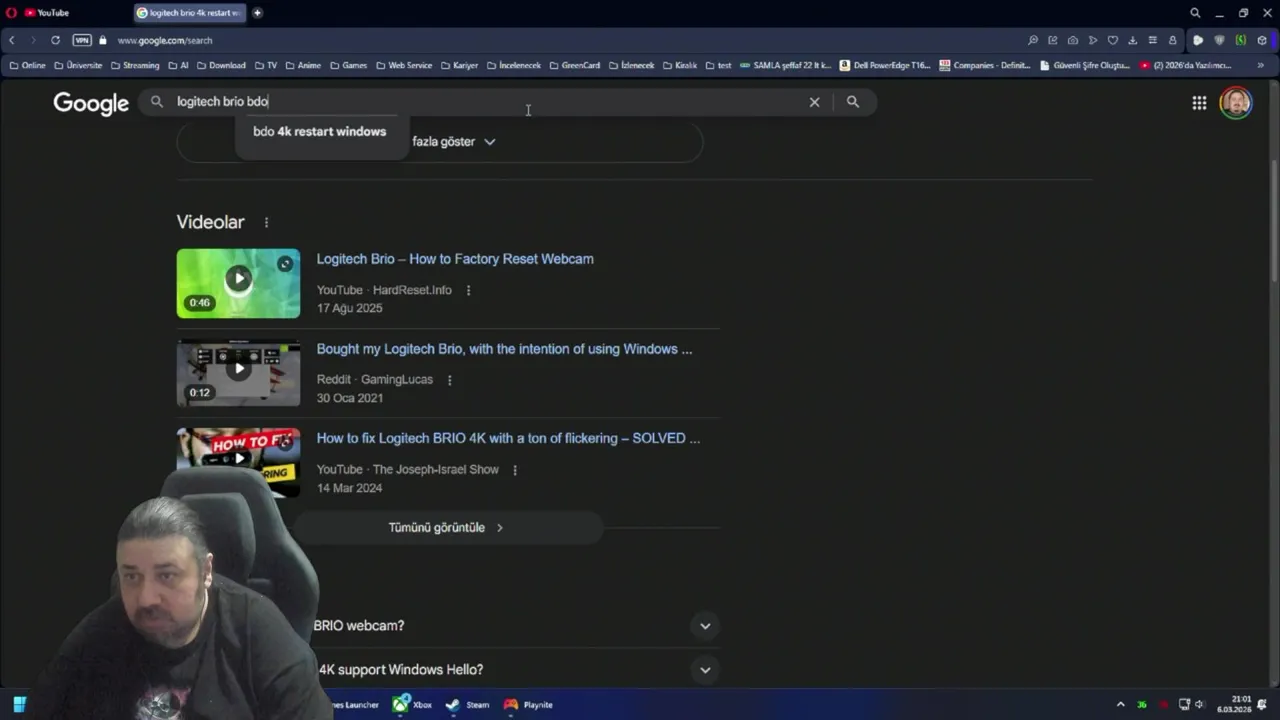This screenshot has width=1280, height=720.
Task: Open the Download bookmarks folder
Action: pos(221,65)
